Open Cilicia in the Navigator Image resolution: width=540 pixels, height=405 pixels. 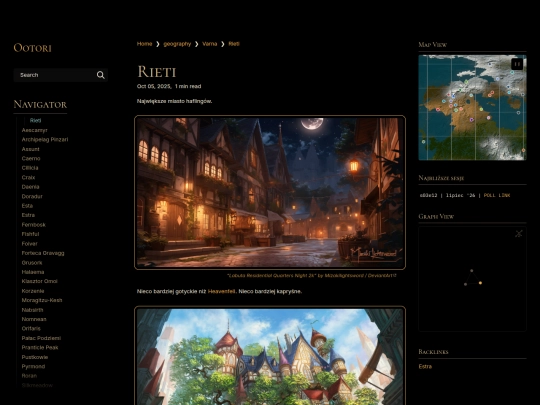click(x=30, y=168)
